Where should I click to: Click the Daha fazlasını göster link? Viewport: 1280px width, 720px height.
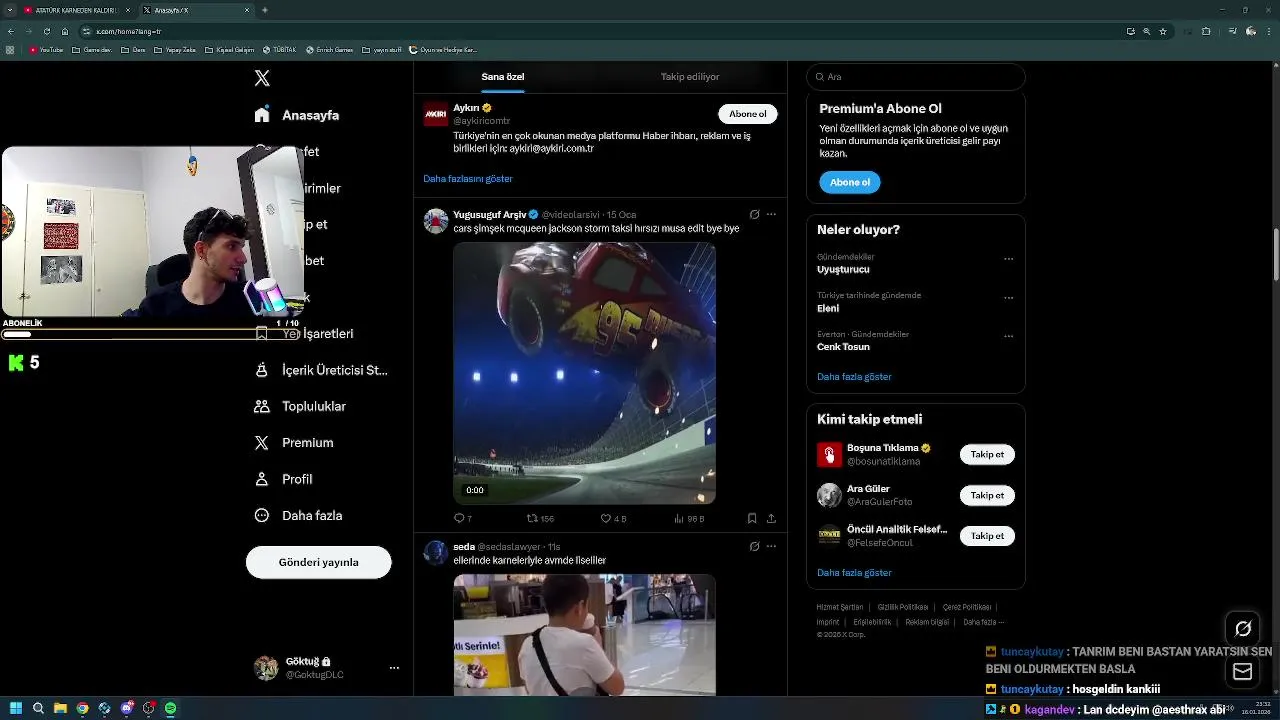468,179
